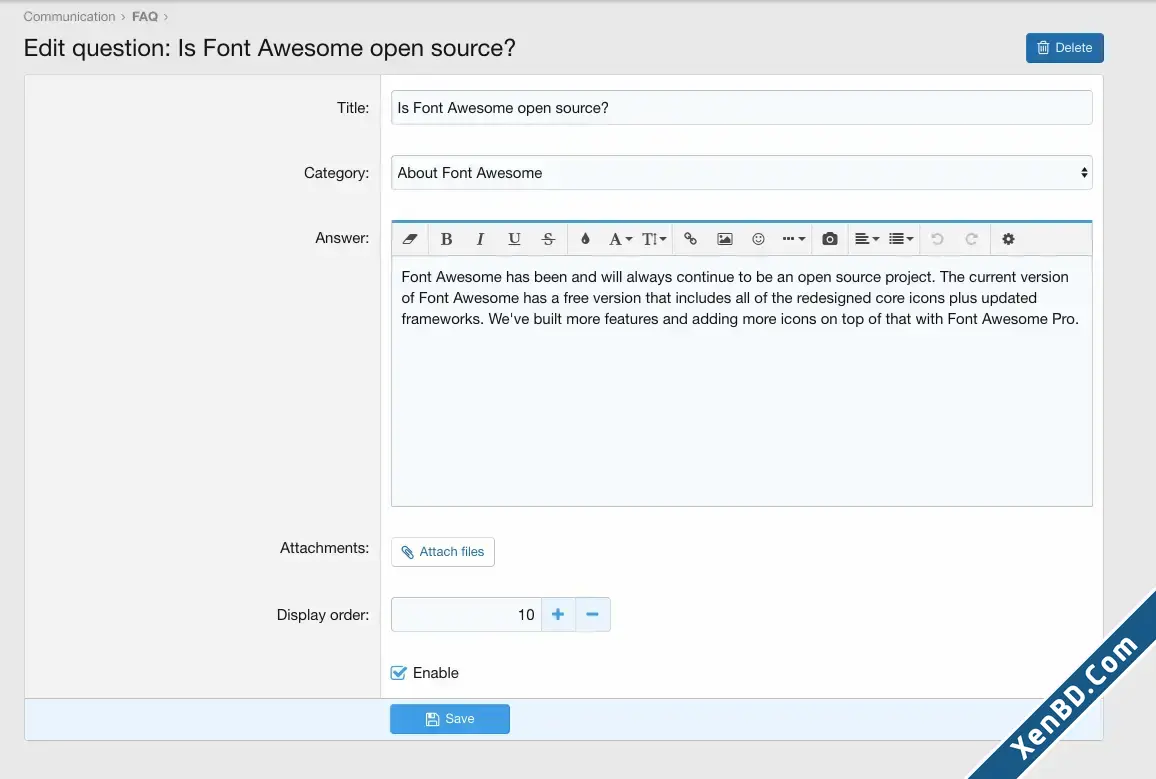This screenshot has height=779, width=1156.
Task: Insert a link using the chain icon
Action: (x=690, y=239)
